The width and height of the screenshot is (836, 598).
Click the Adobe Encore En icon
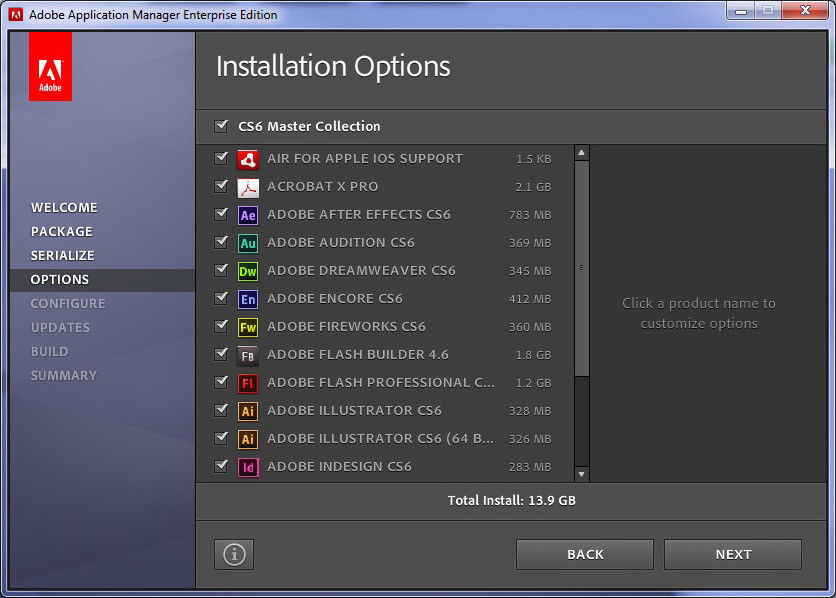pos(248,299)
